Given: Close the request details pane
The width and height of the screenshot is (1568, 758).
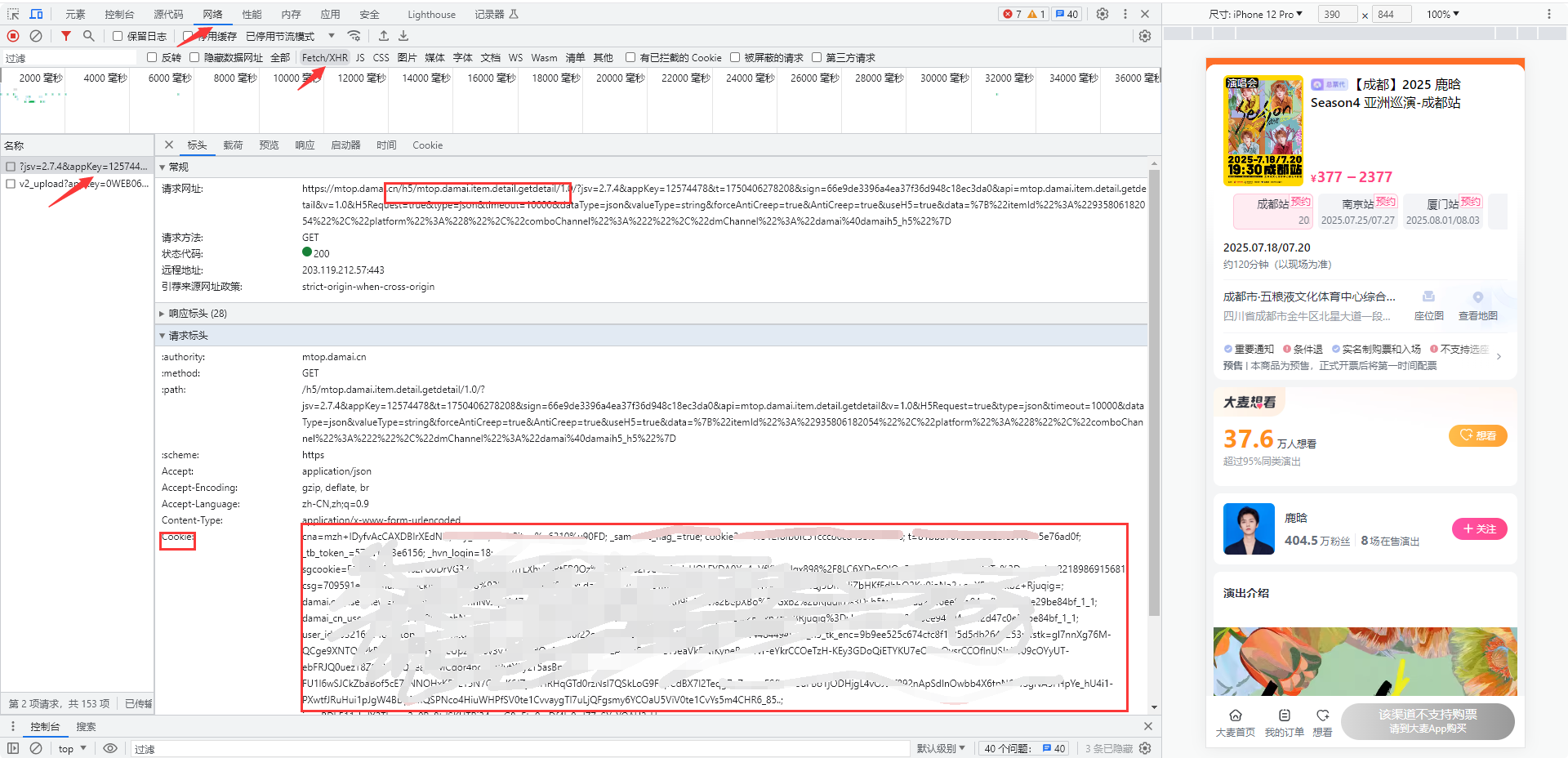Looking at the screenshot, I should [x=169, y=145].
